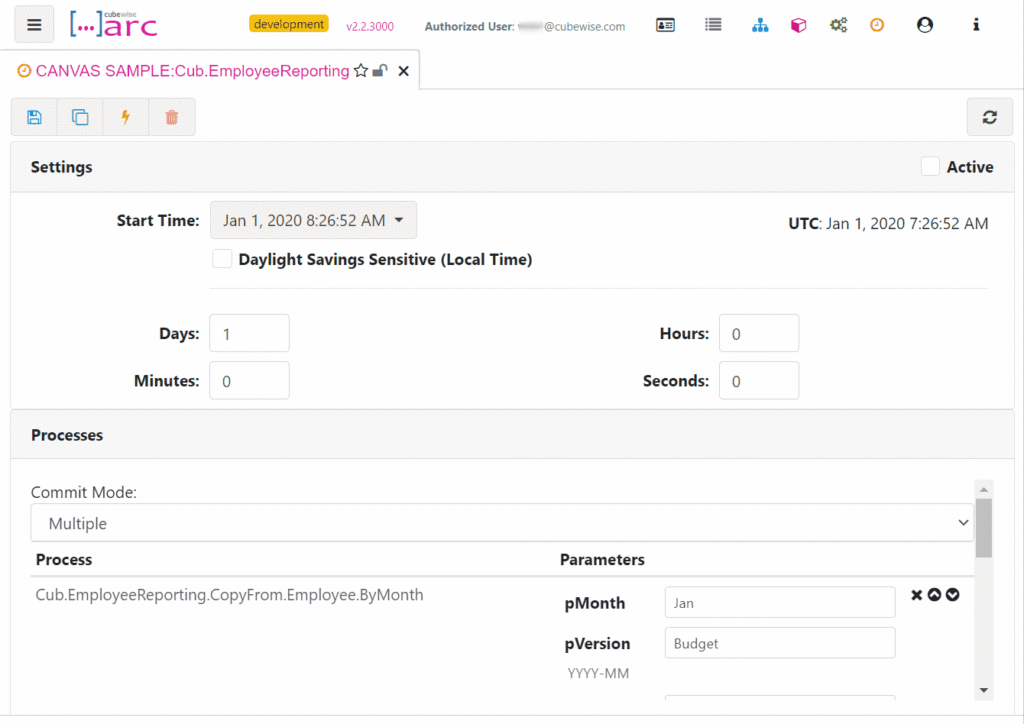Open processes gears icon in header
The width and height of the screenshot is (1024, 724).
tap(839, 25)
